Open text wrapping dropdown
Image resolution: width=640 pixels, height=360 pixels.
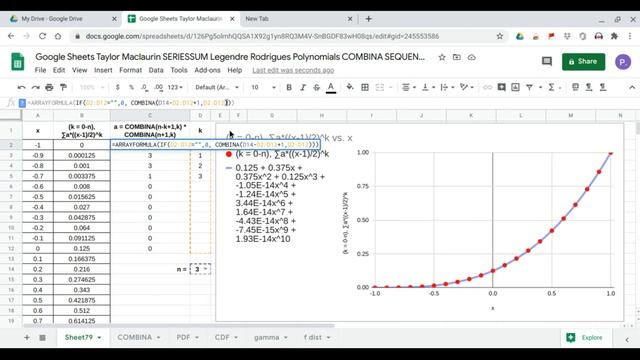[x=447, y=87]
